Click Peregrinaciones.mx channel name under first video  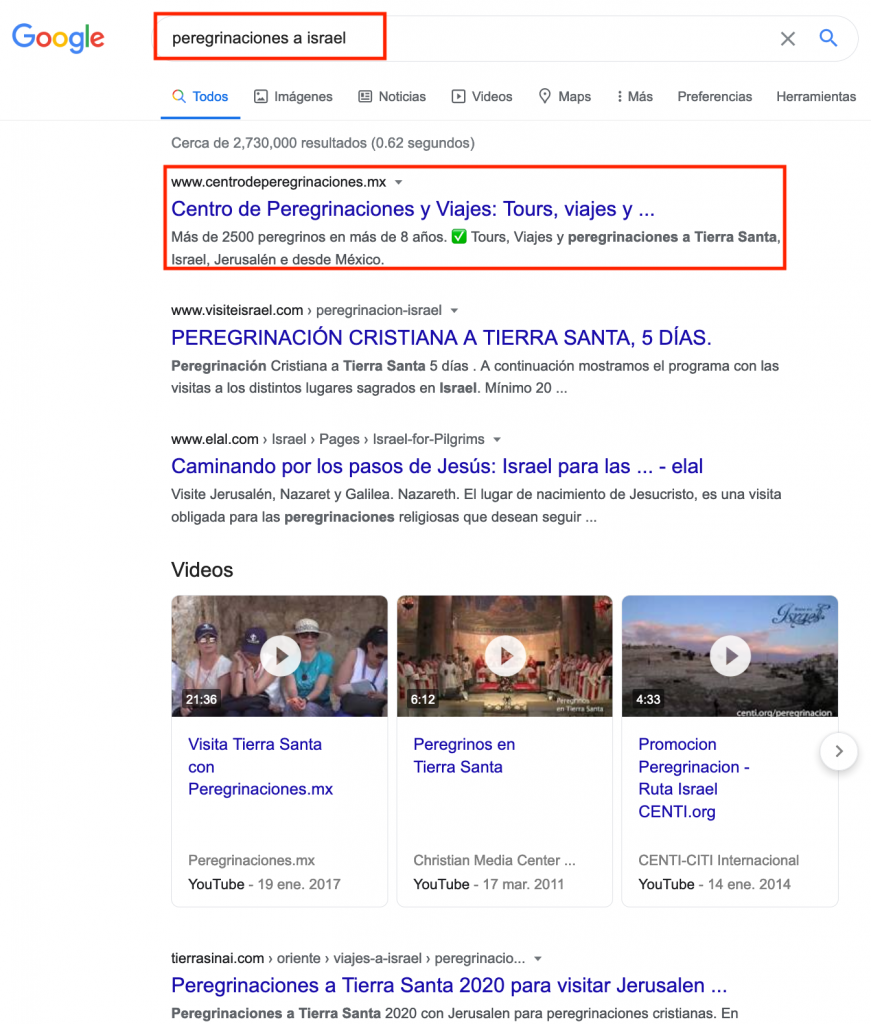[251, 860]
